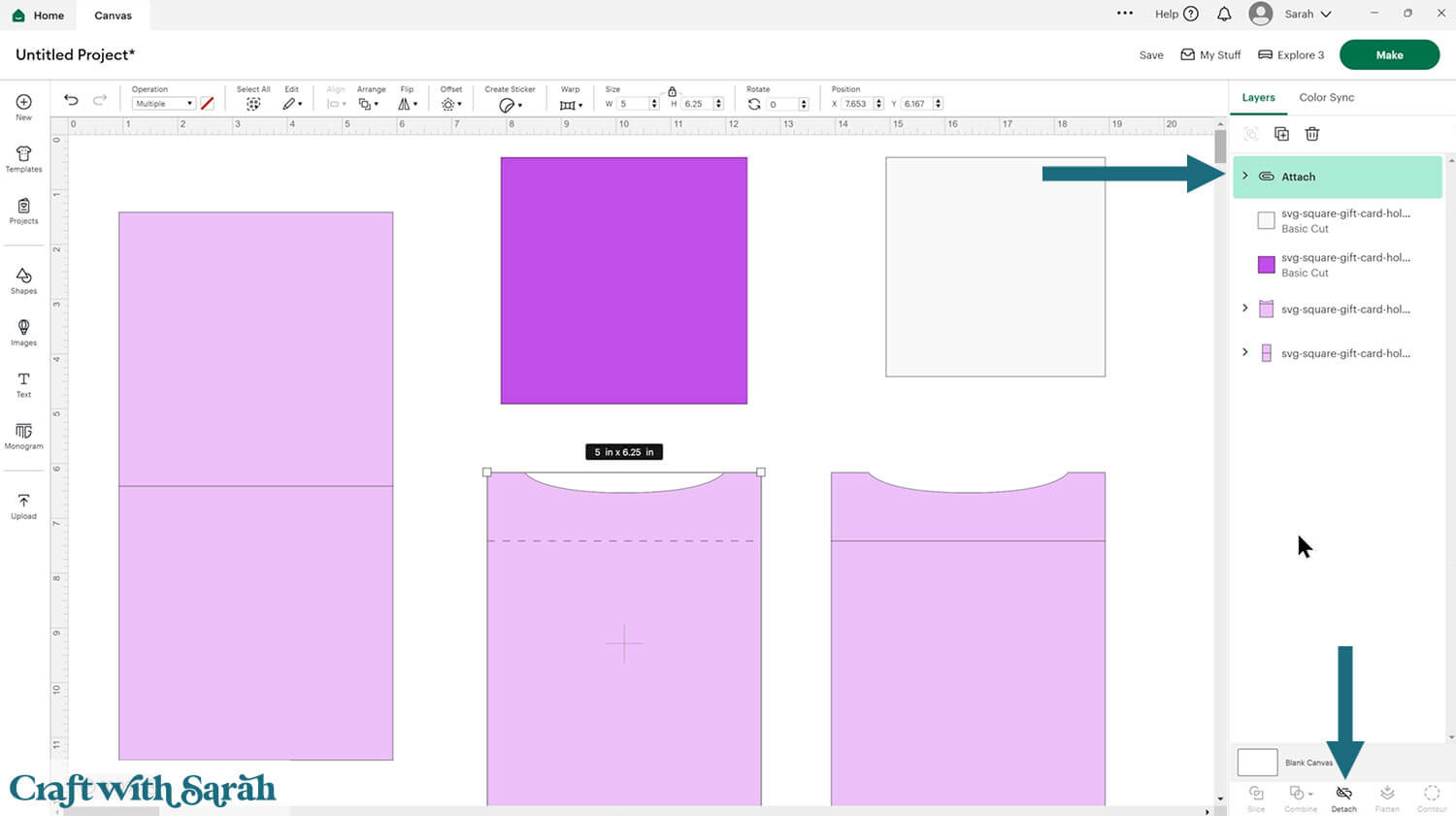Delete selected layer with trash icon
Image resolution: width=1456 pixels, height=816 pixels.
click(x=1311, y=134)
